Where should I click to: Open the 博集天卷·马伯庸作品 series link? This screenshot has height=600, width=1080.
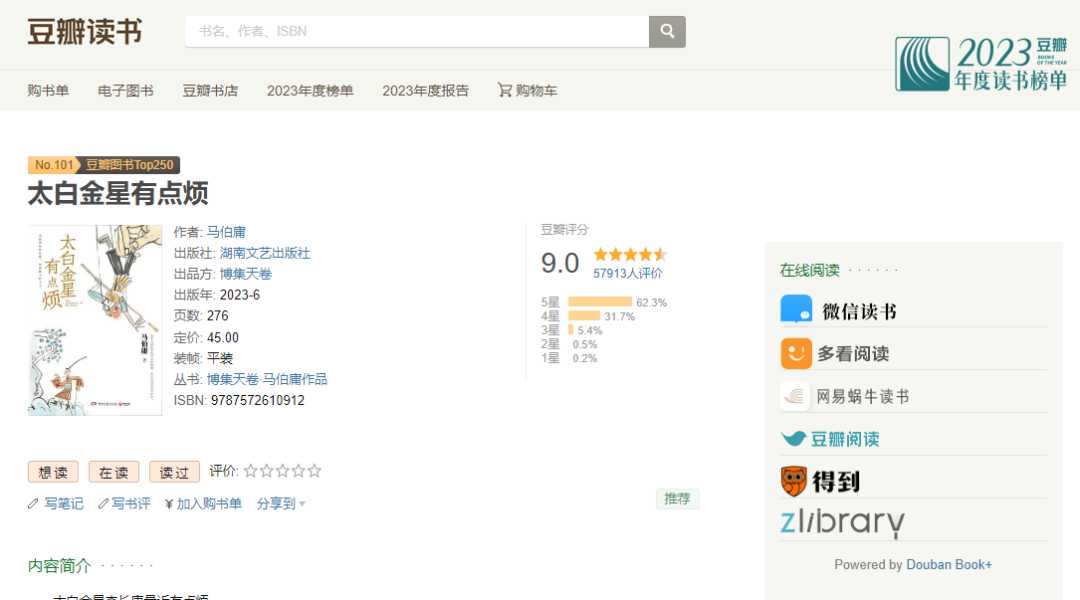coord(267,379)
